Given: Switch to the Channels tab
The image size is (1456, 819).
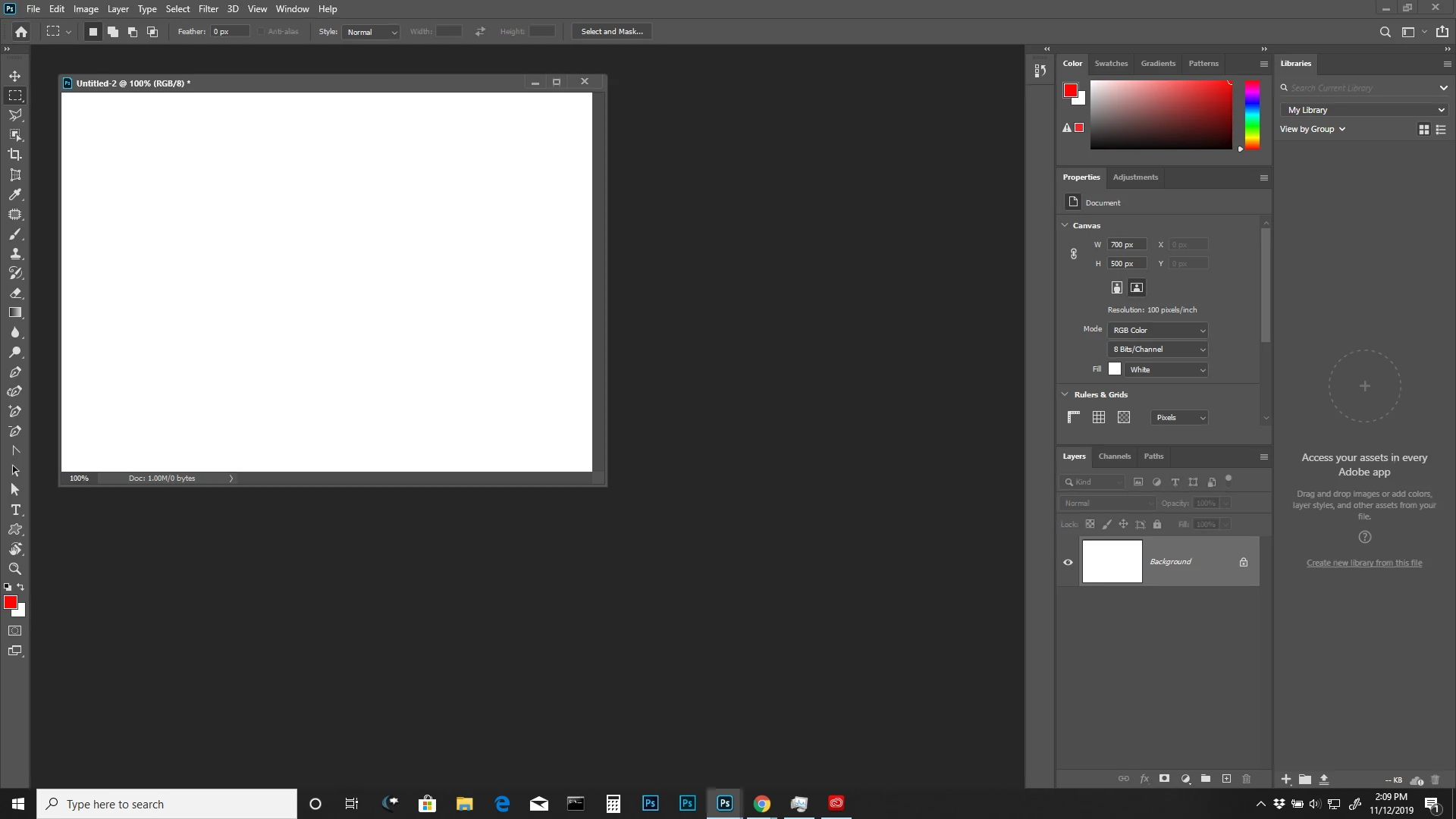Looking at the screenshot, I should (x=1114, y=456).
